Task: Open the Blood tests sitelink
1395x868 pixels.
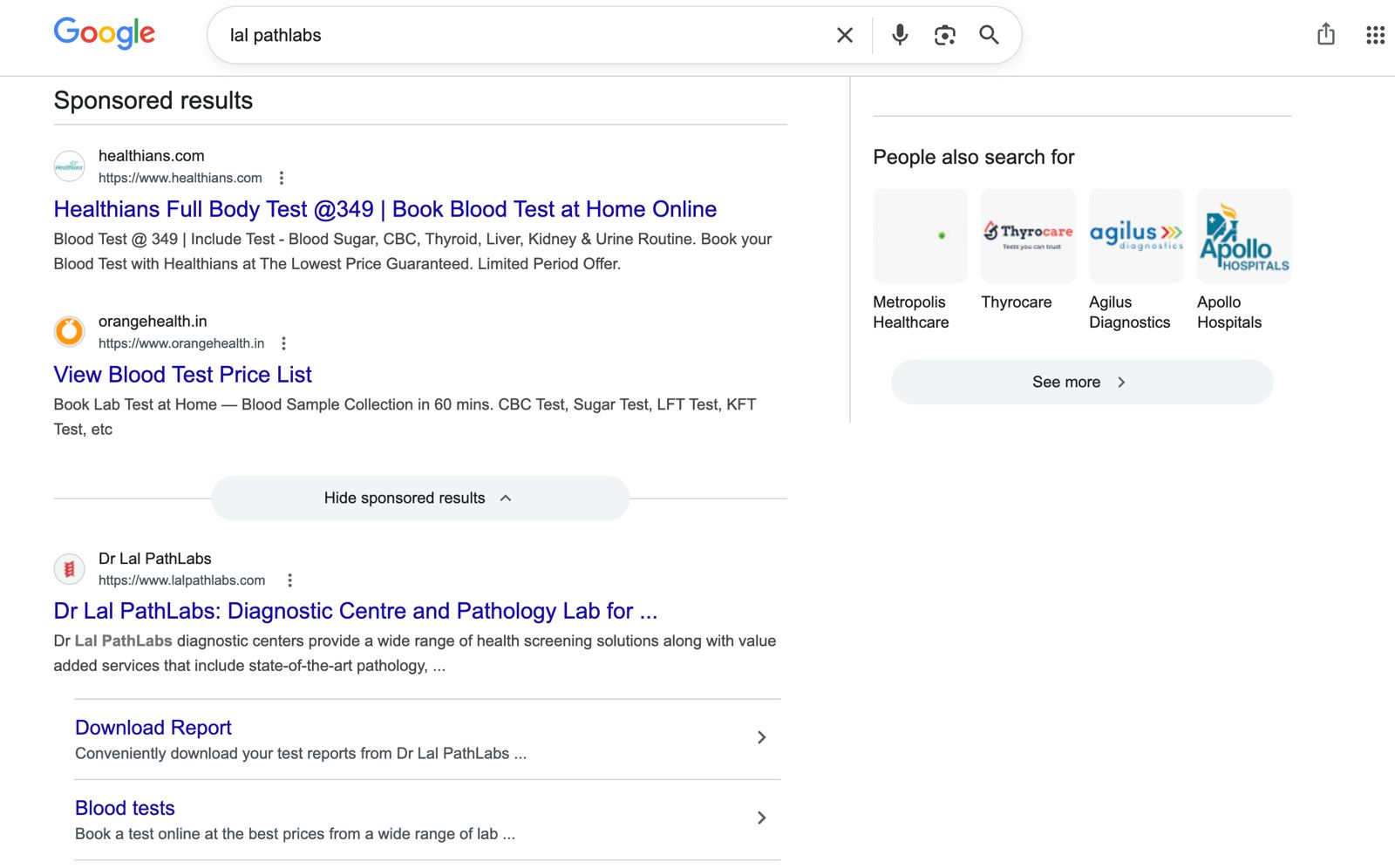Action: (x=125, y=808)
